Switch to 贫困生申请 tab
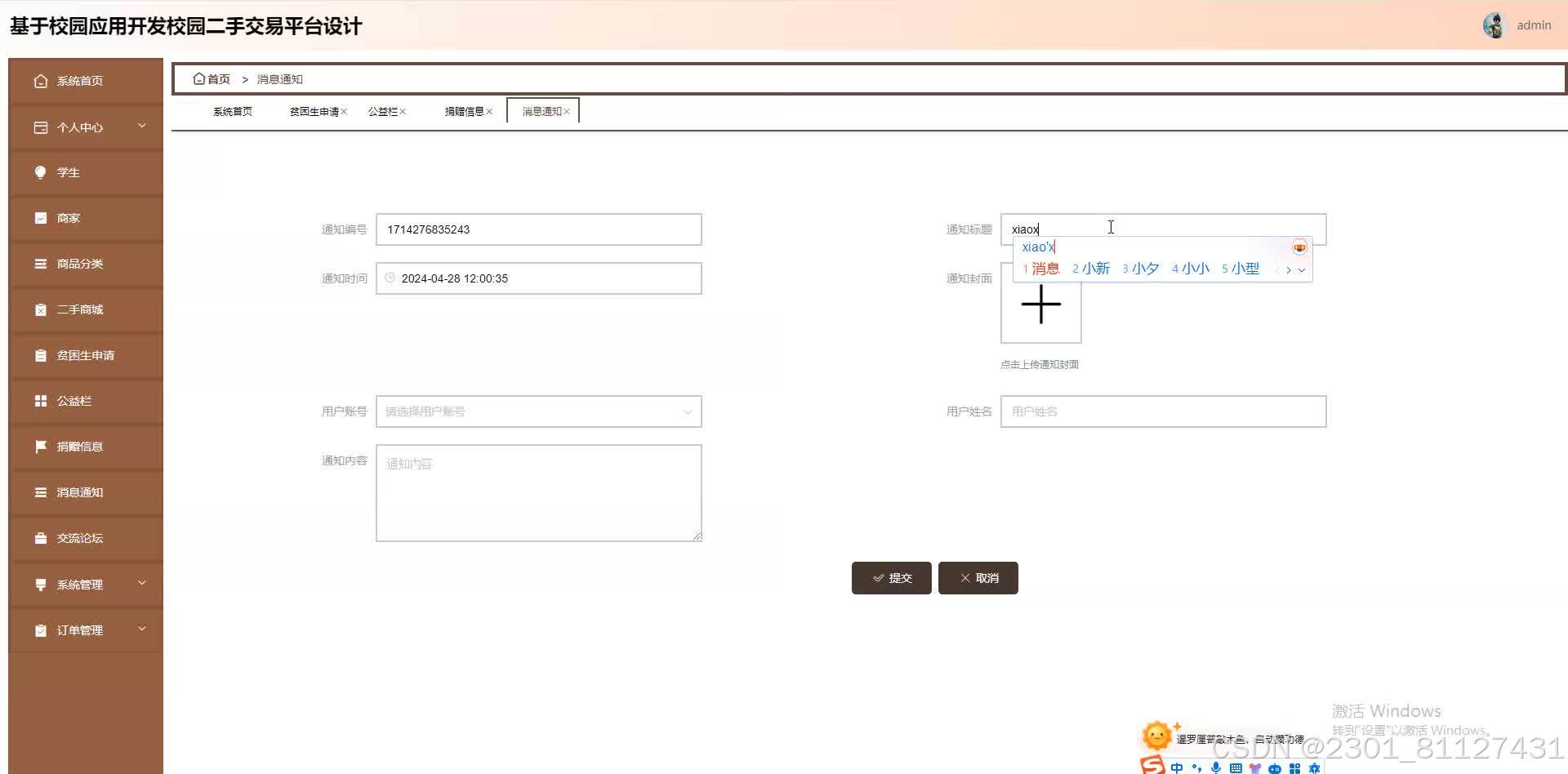Viewport: 1568px width, 774px height. tap(314, 111)
